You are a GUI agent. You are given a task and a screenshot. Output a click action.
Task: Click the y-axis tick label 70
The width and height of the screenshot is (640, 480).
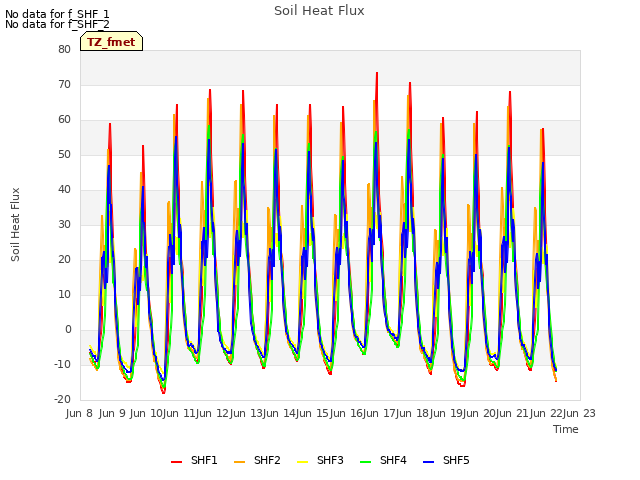64,84
